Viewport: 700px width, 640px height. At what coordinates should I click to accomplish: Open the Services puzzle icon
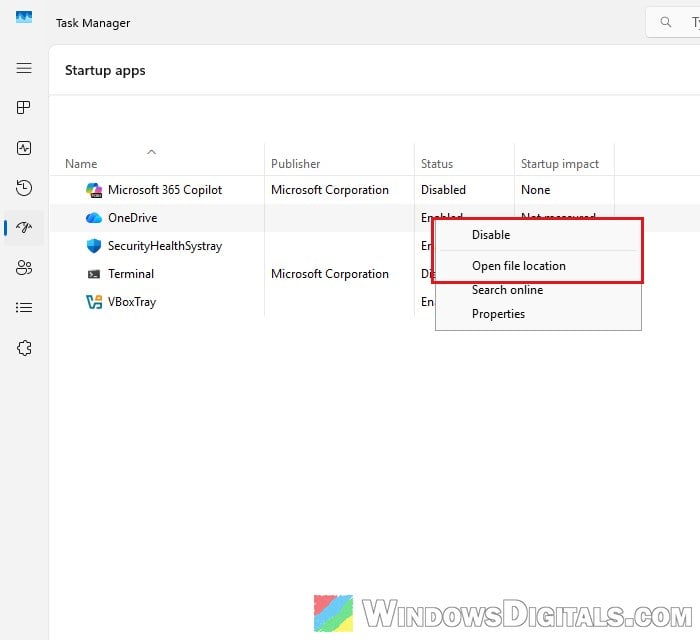coord(24,348)
